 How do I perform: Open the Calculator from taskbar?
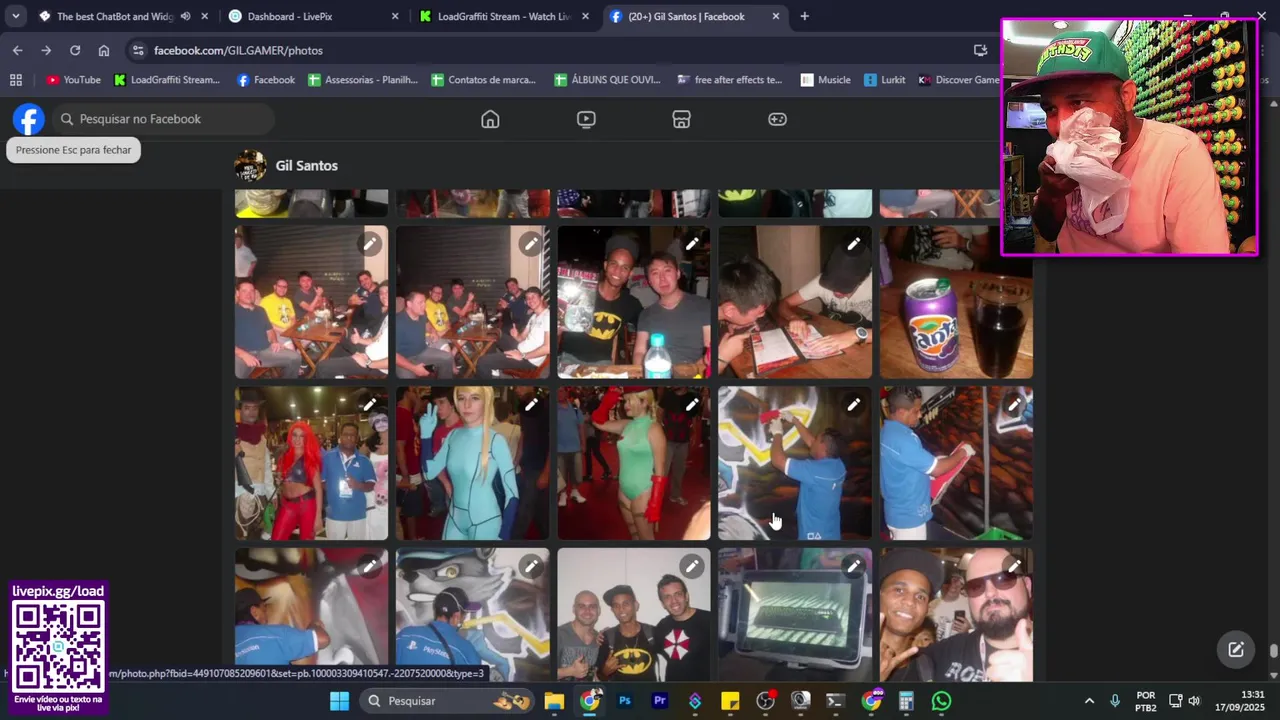pyautogui.click(x=906, y=701)
